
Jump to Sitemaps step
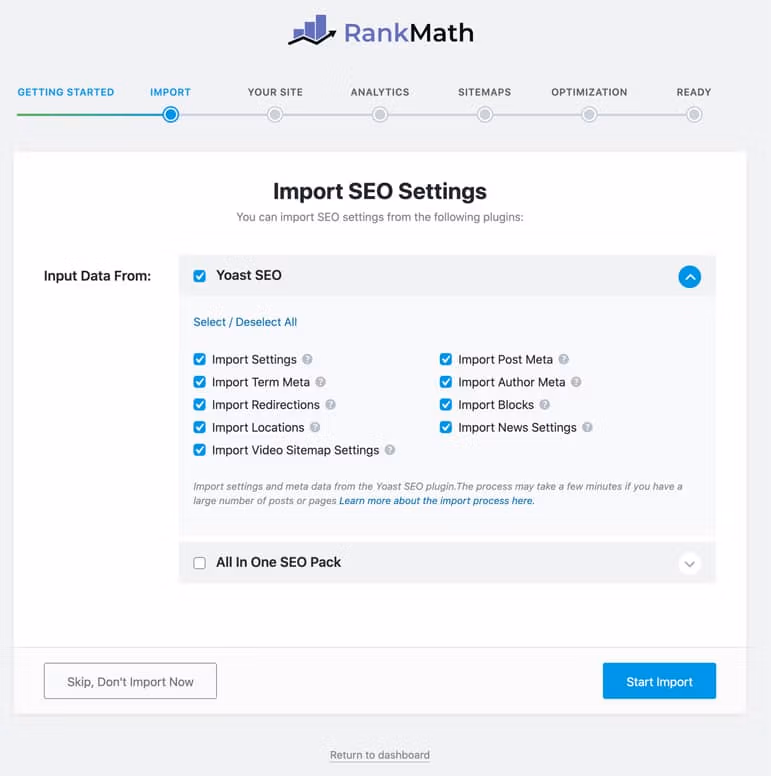coord(484,92)
